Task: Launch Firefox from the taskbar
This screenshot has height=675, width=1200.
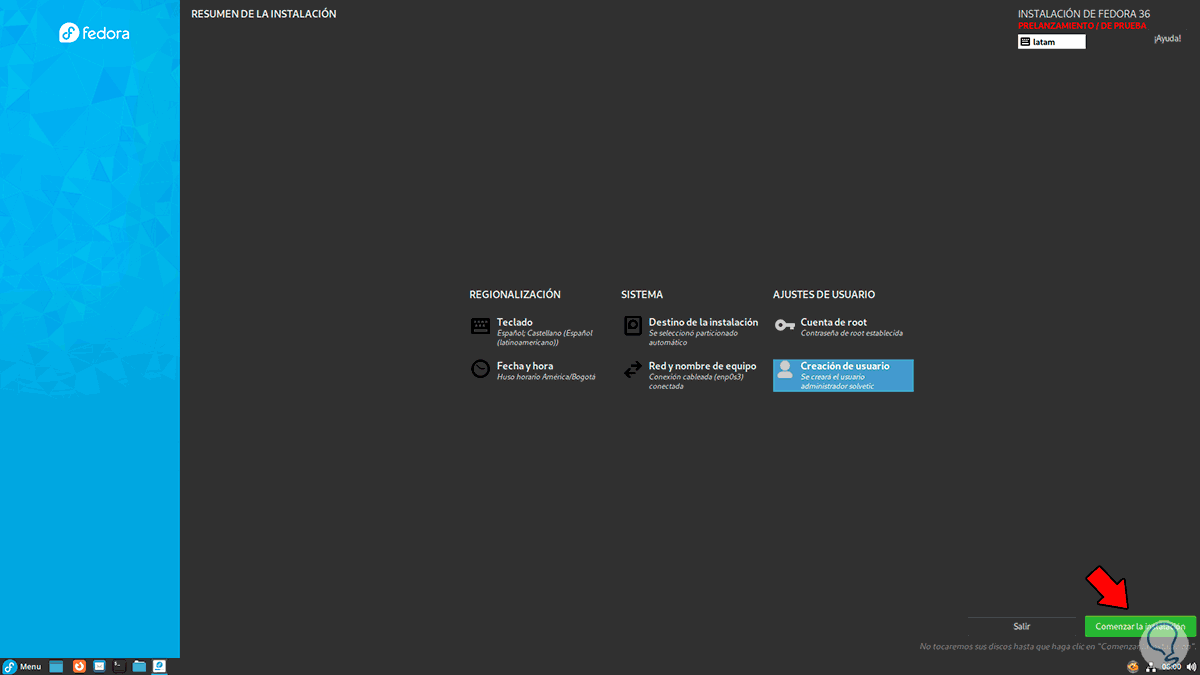Action: click(x=79, y=666)
